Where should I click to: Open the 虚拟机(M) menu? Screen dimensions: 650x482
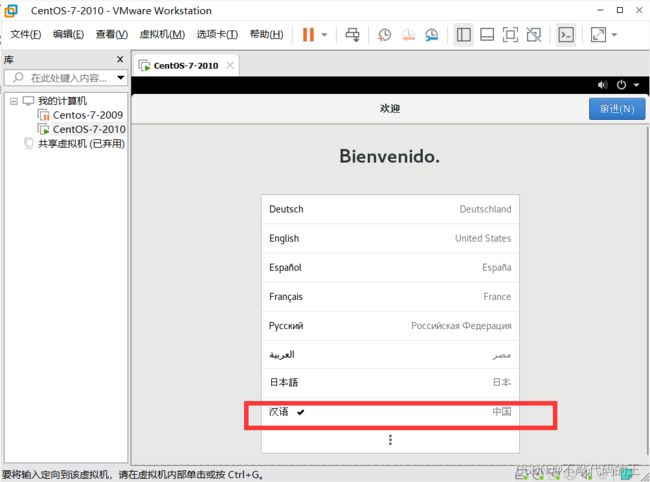(162, 34)
